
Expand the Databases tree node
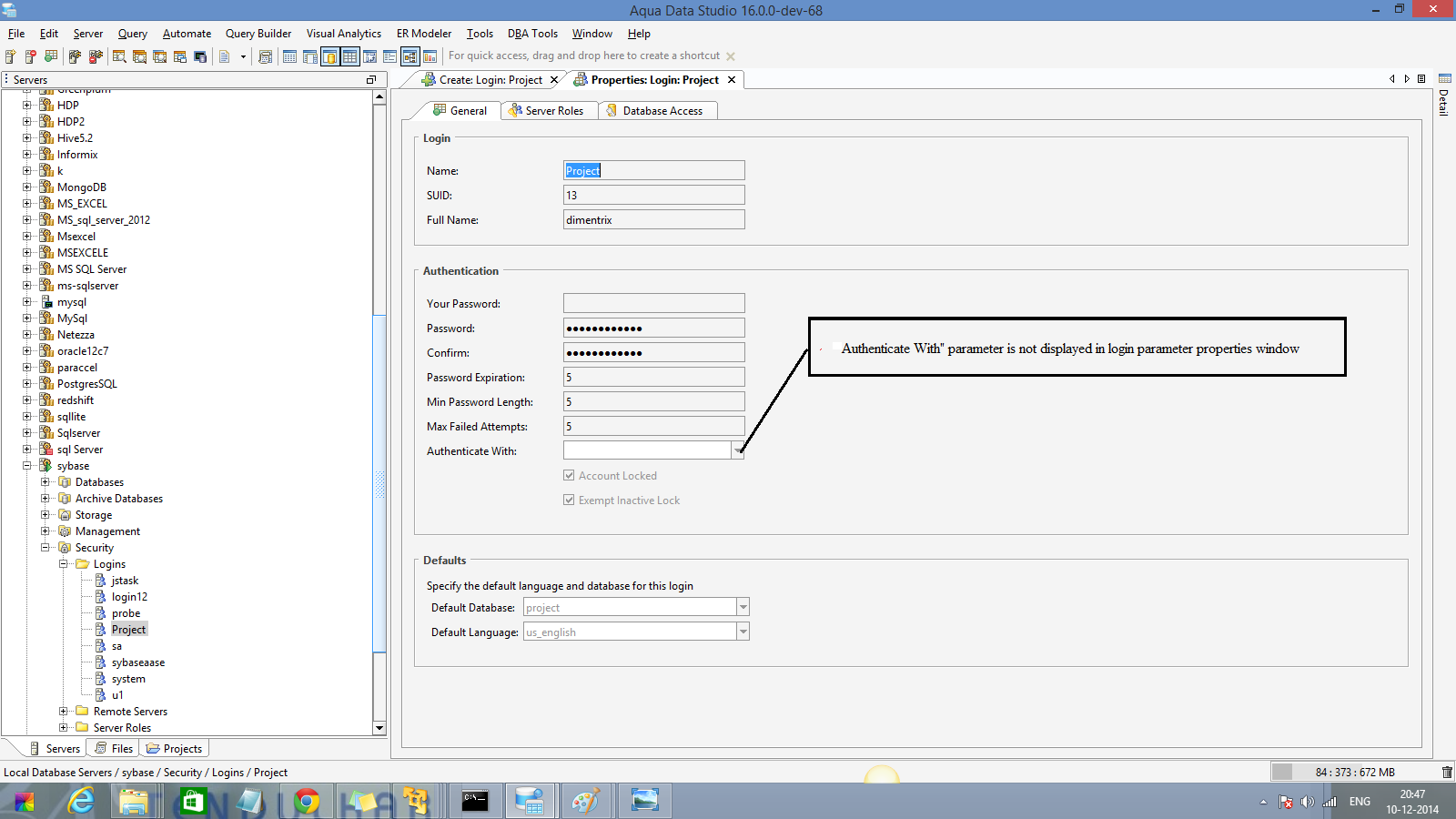coord(45,482)
